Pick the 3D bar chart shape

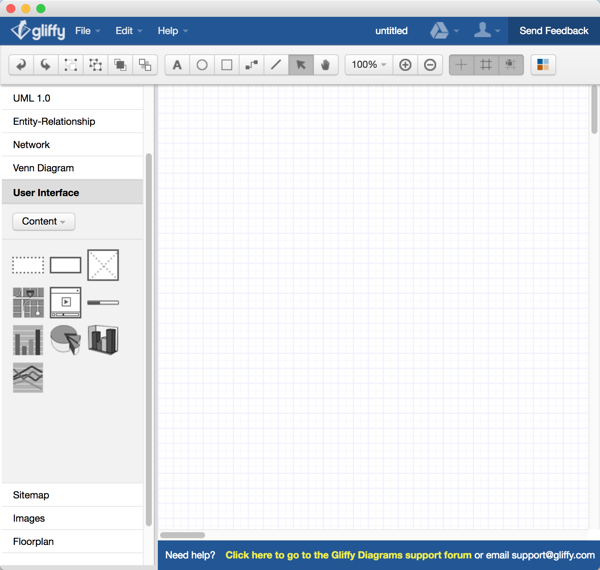[x=103, y=340]
